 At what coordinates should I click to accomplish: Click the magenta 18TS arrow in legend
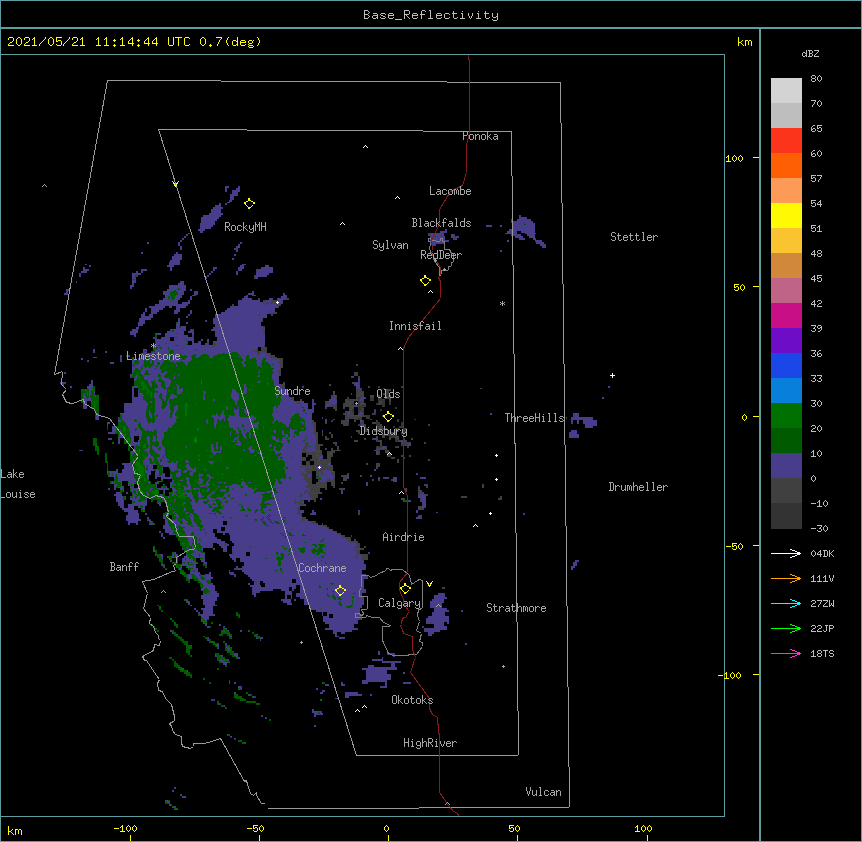point(786,653)
